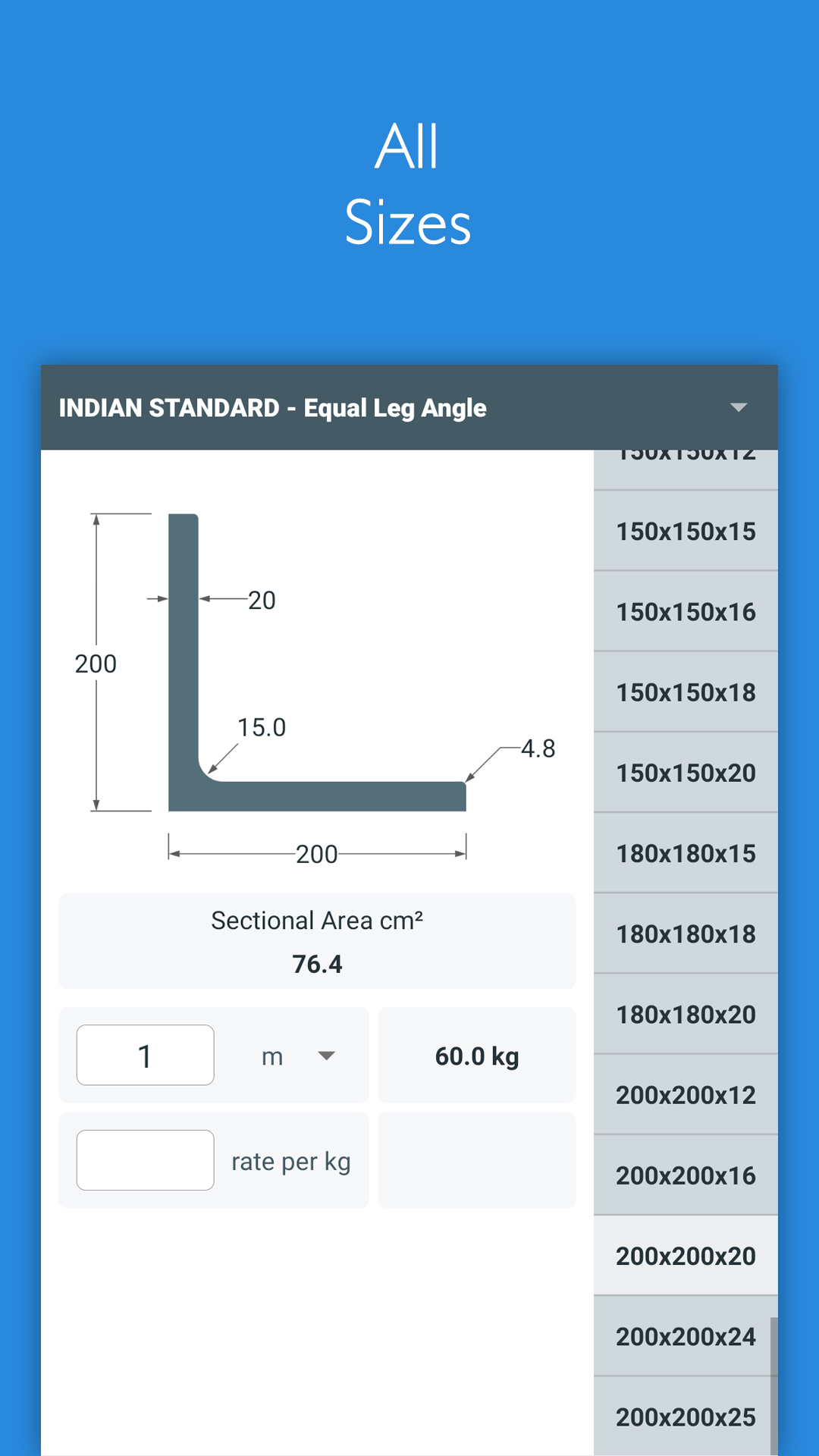Pick size 200x200x12 in the sidebar

(685, 1094)
